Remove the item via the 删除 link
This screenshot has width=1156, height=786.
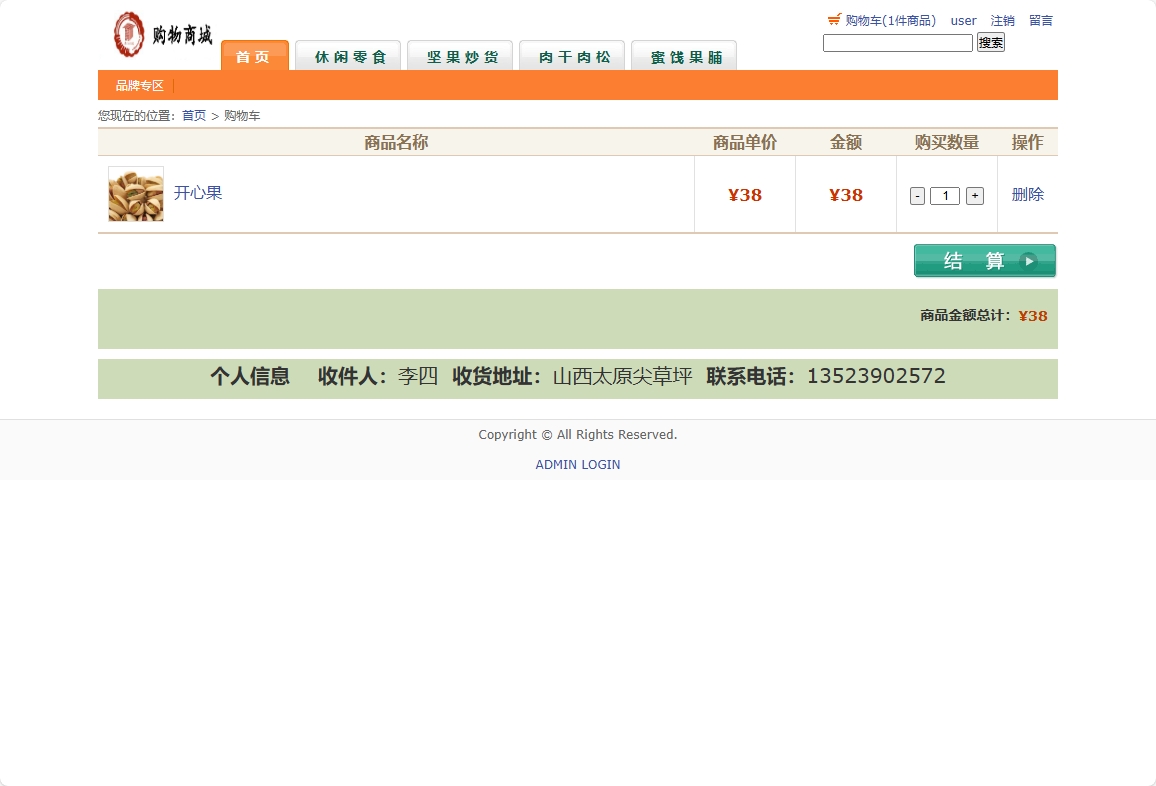(1027, 193)
